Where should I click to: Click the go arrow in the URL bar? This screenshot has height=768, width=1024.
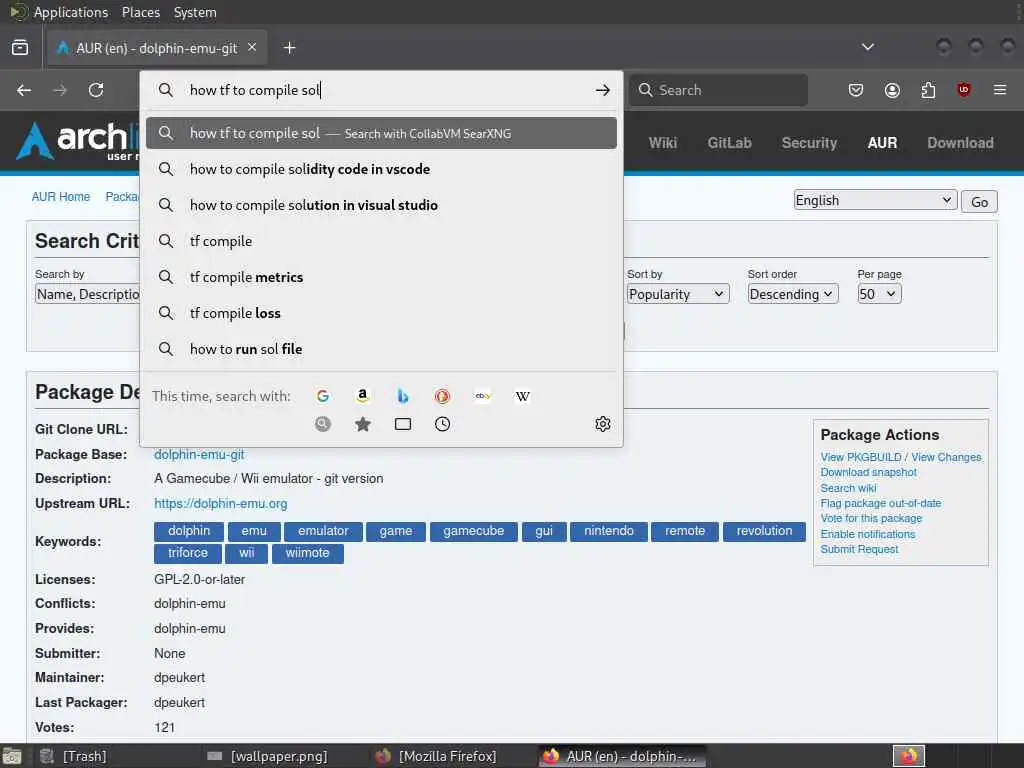(603, 90)
